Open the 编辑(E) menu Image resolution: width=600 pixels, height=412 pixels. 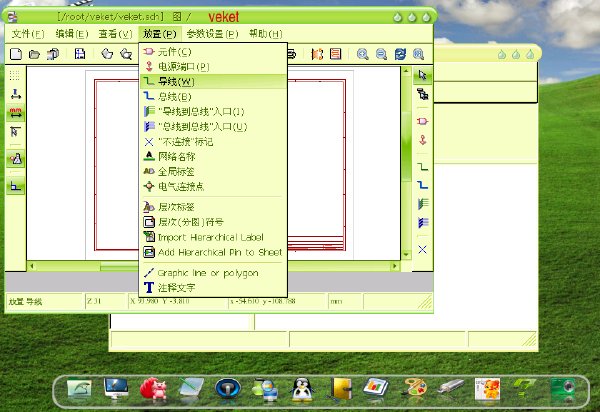(72, 34)
